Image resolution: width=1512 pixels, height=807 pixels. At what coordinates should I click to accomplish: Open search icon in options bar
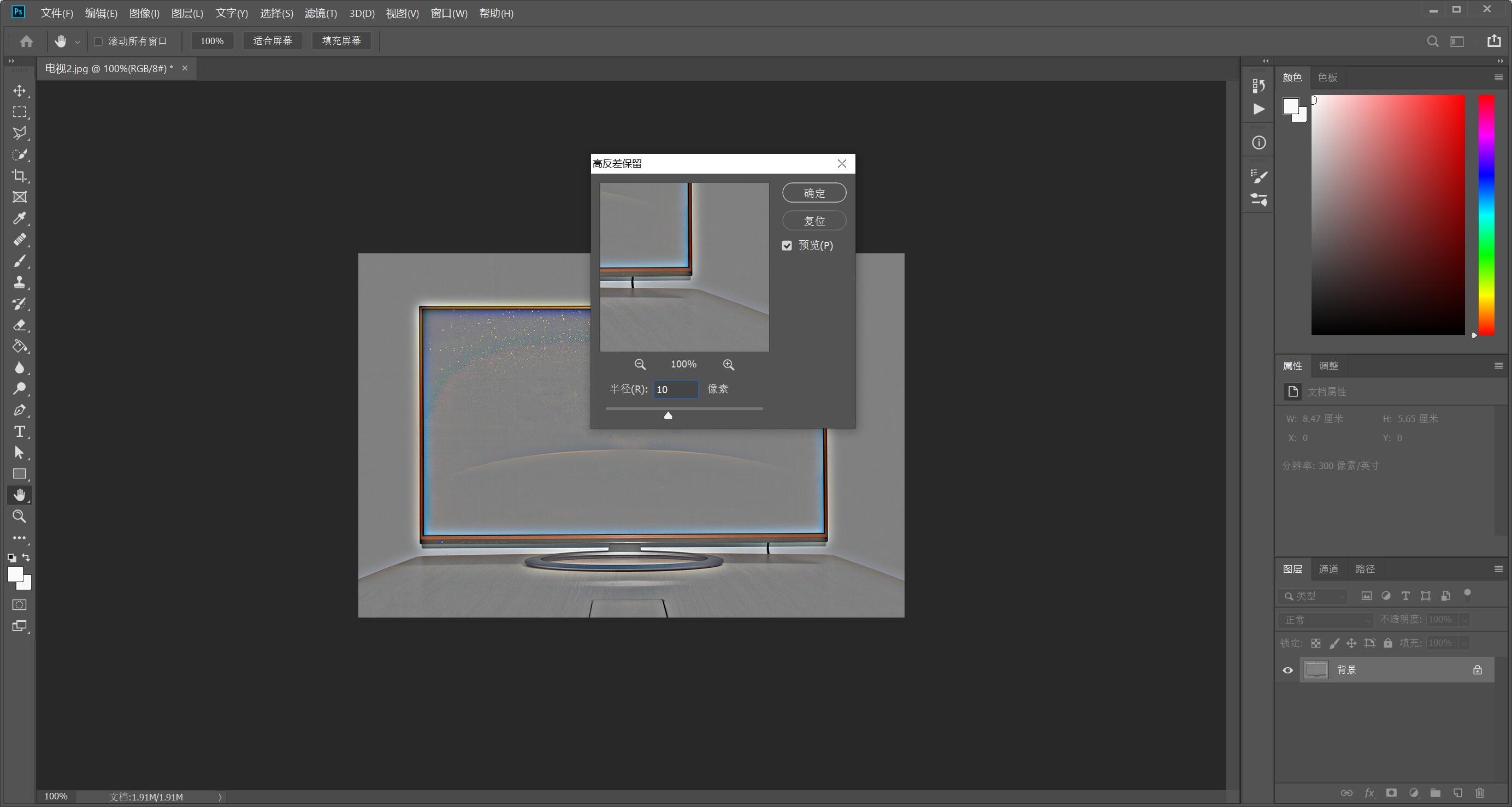click(1433, 41)
